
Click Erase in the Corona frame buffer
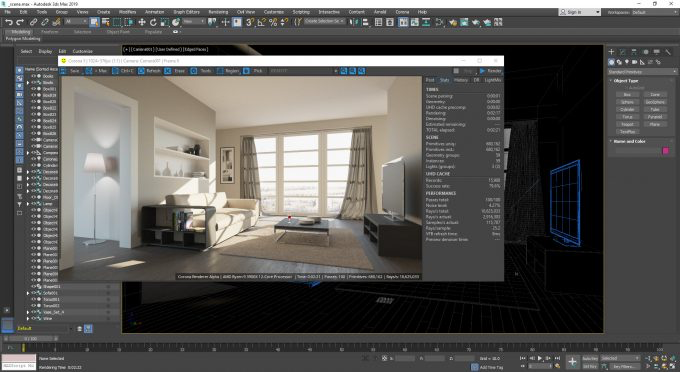click(x=175, y=71)
